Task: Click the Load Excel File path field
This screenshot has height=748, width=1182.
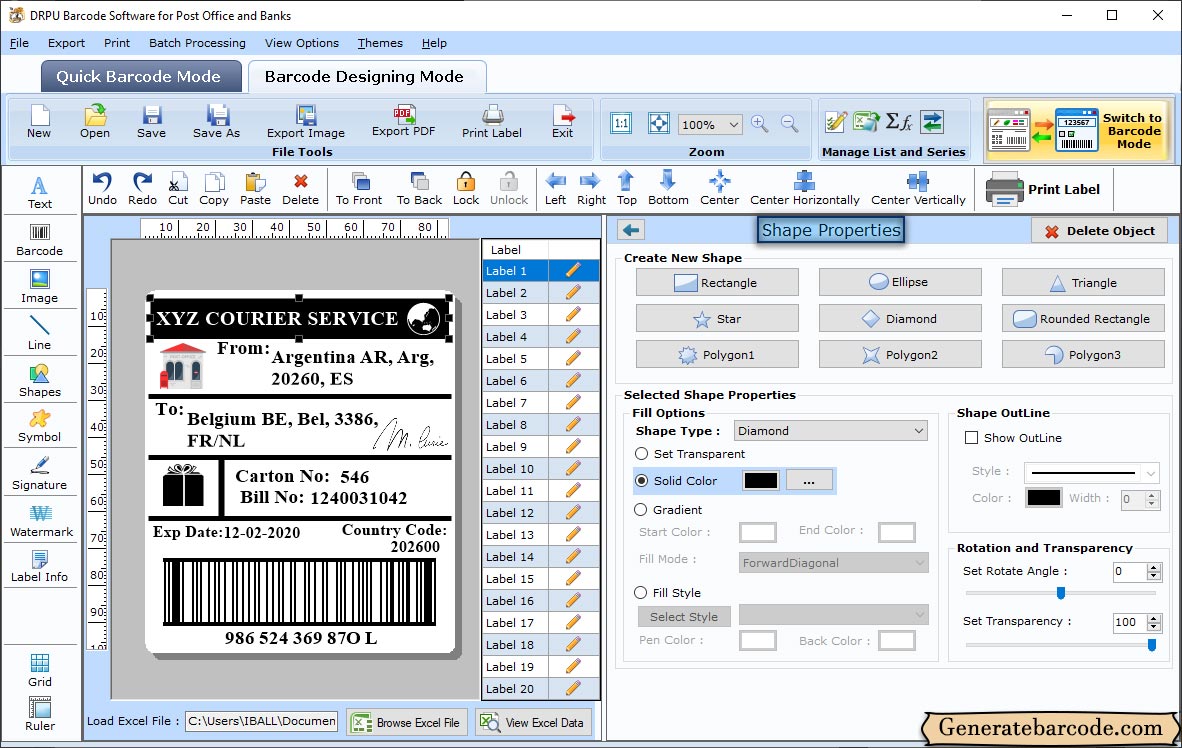Action: coord(262,721)
